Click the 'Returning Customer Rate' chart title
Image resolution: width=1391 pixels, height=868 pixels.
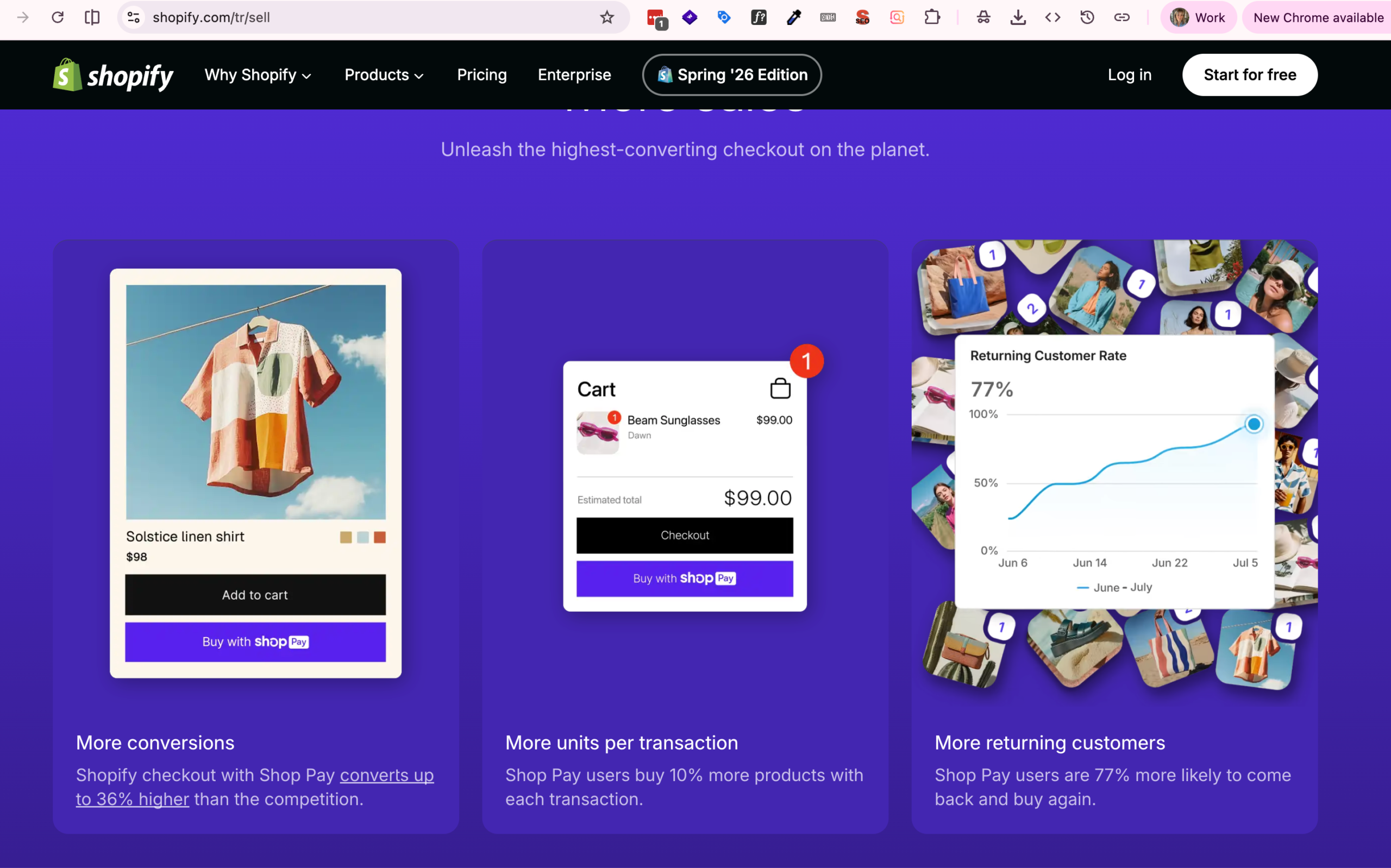(1048, 355)
